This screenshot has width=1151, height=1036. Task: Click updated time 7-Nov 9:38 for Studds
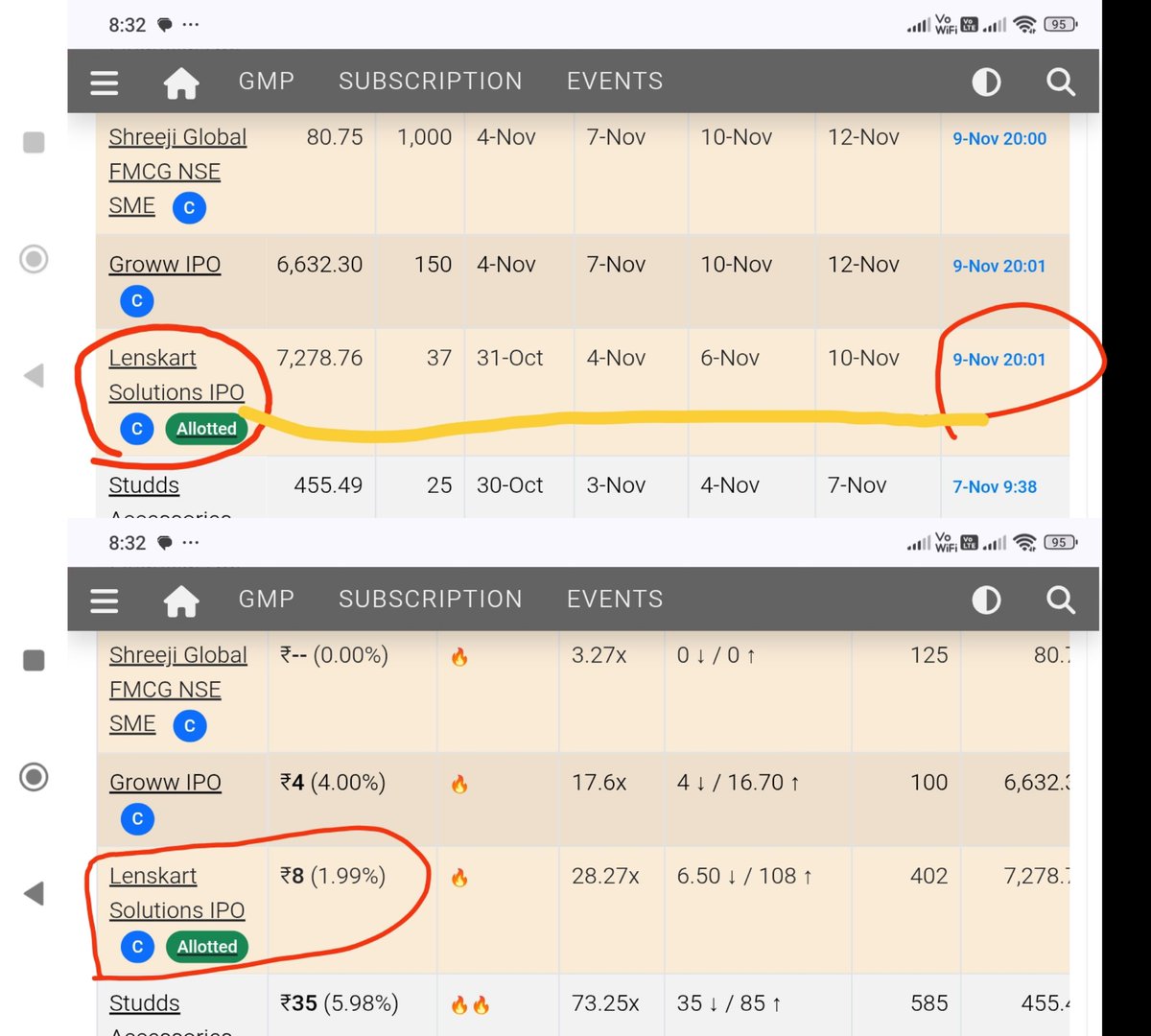point(995,487)
